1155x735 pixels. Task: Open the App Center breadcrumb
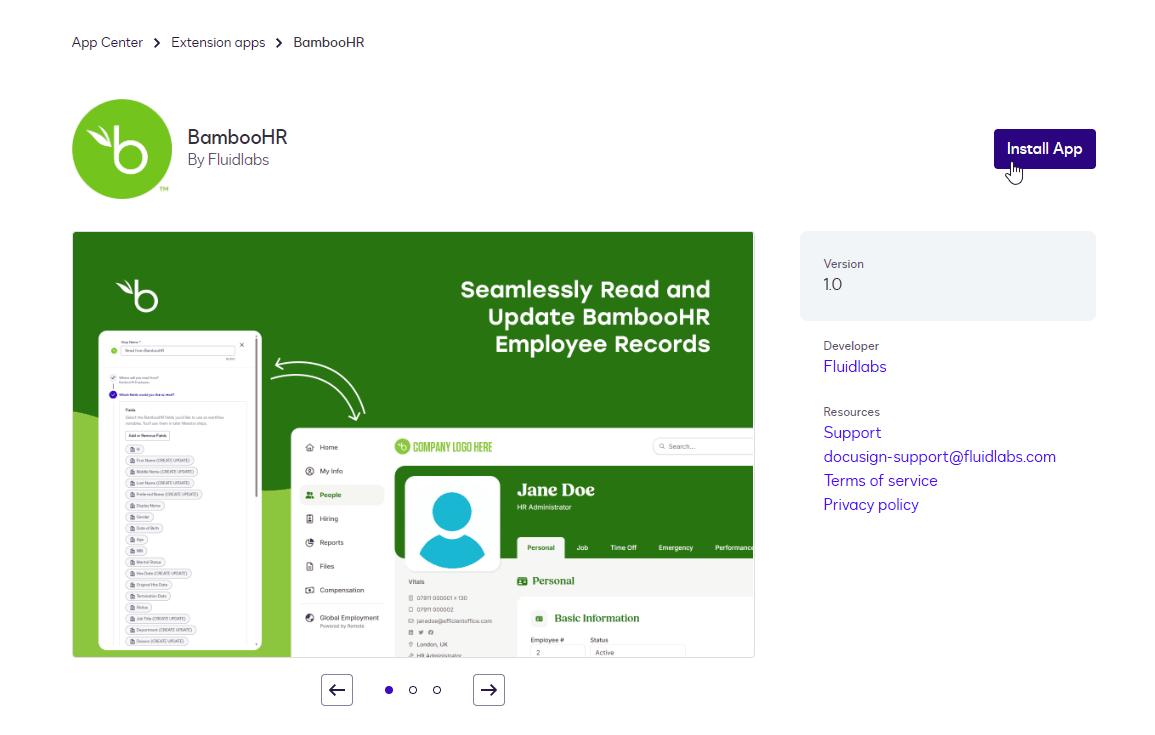pyautogui.click(x=107, y=43)
